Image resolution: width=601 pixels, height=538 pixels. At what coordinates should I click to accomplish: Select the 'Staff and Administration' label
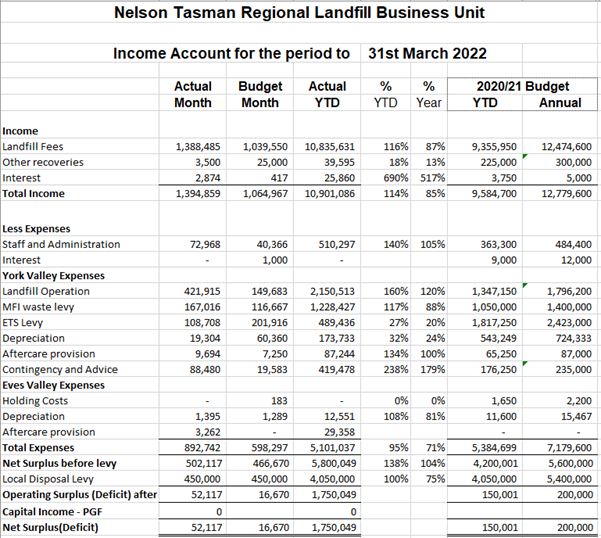pyautogui.click(x=61, y=244)
